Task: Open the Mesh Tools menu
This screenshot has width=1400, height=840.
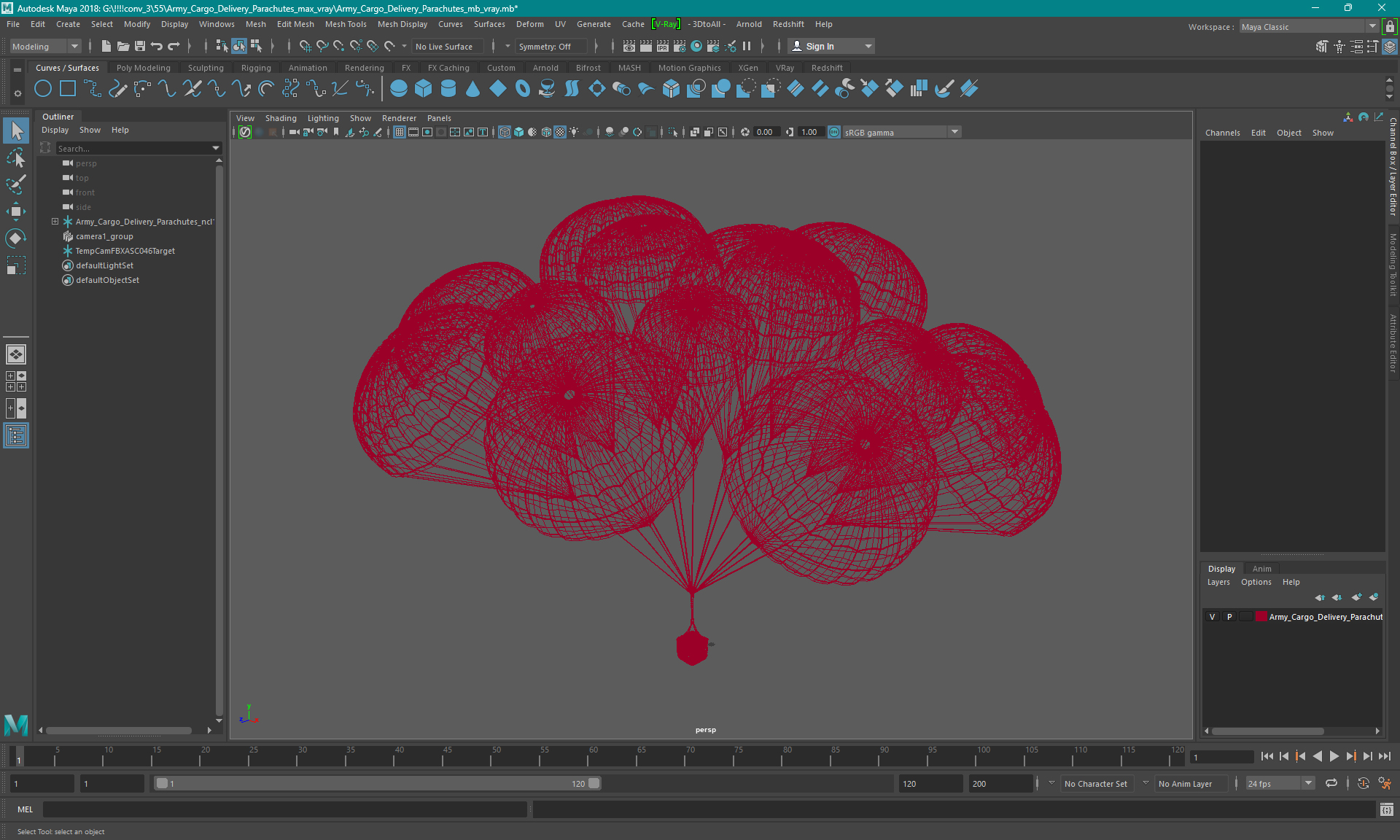Action: (x=346, y=24)
